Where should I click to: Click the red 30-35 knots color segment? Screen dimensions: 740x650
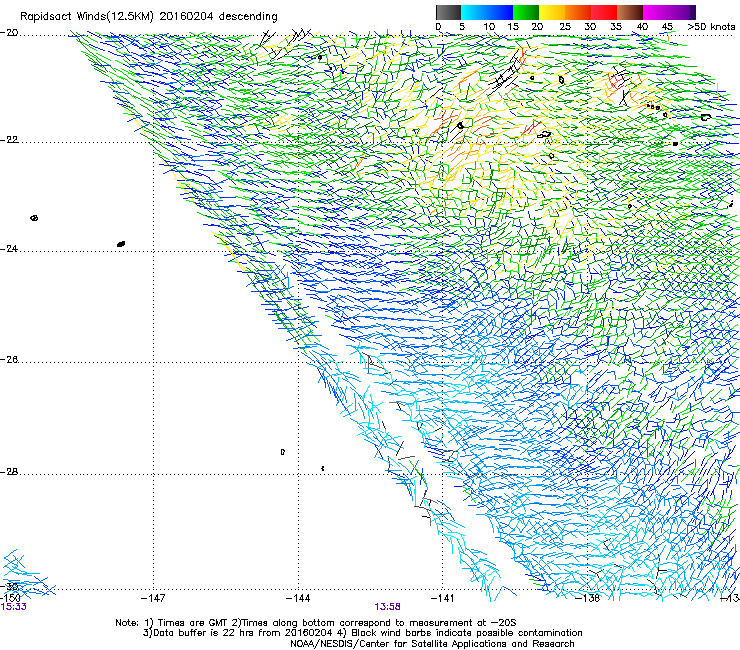(x=604, y=12)
